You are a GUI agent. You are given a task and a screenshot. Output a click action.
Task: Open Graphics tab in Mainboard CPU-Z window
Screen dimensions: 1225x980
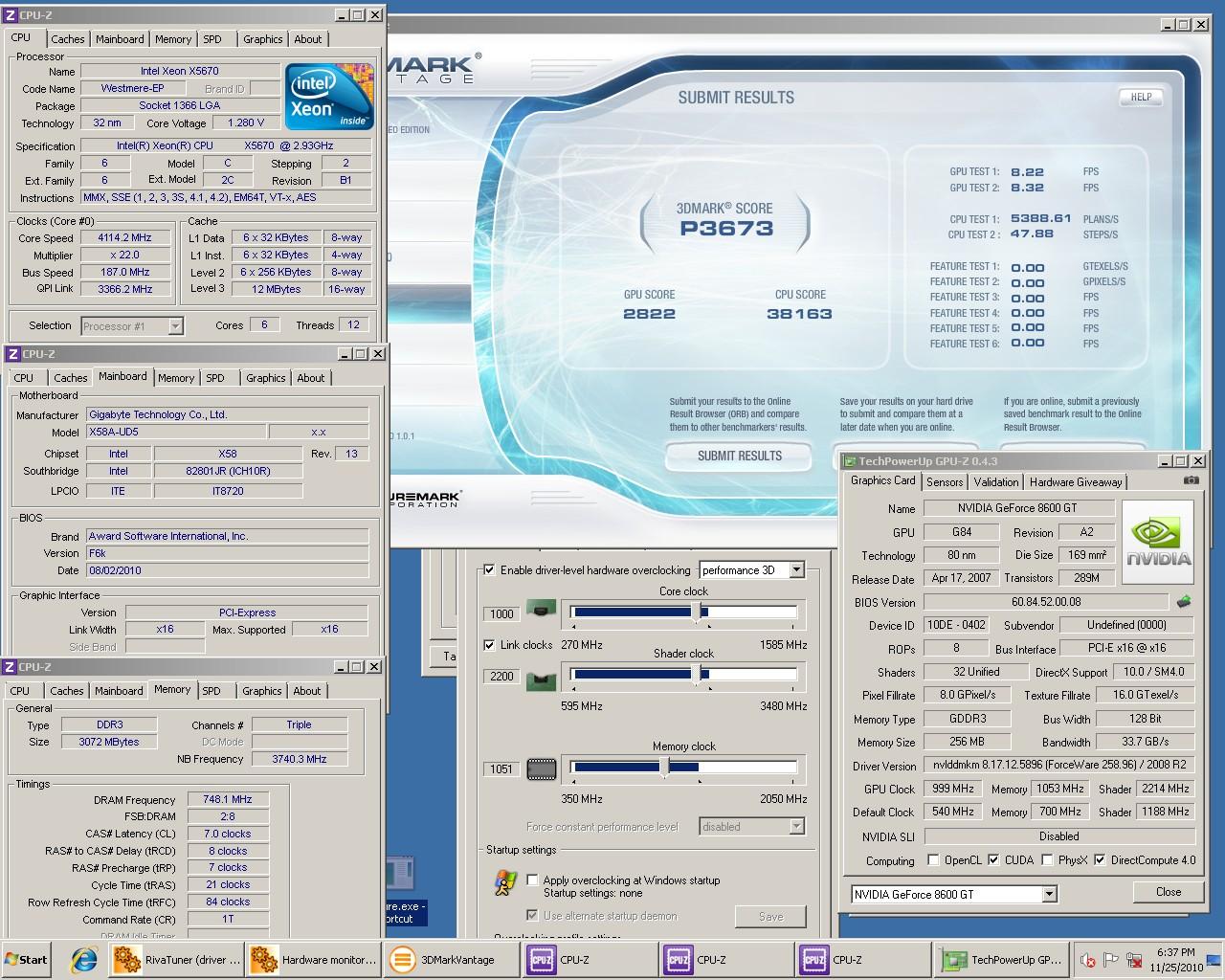point(265,378)
